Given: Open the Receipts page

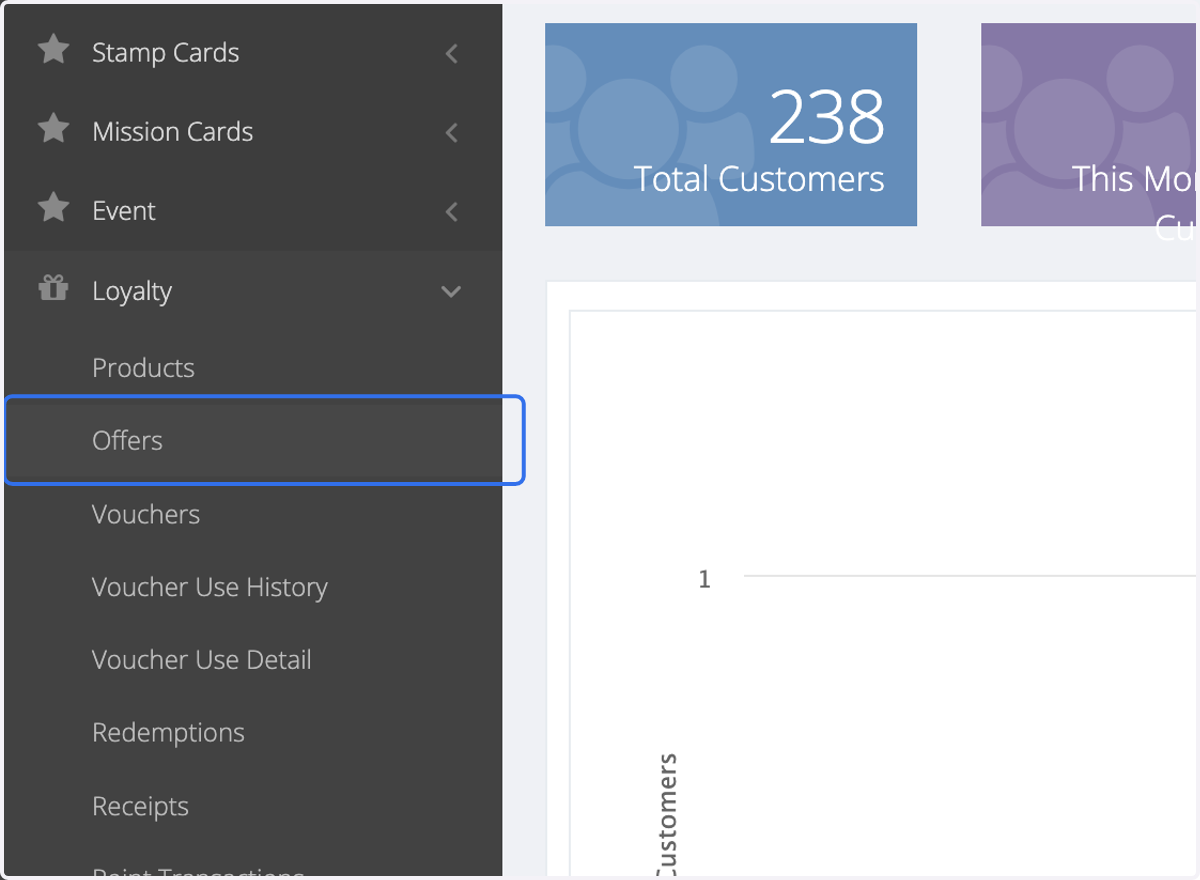Looking at the screenshot, I should click(x=140, y=806).
